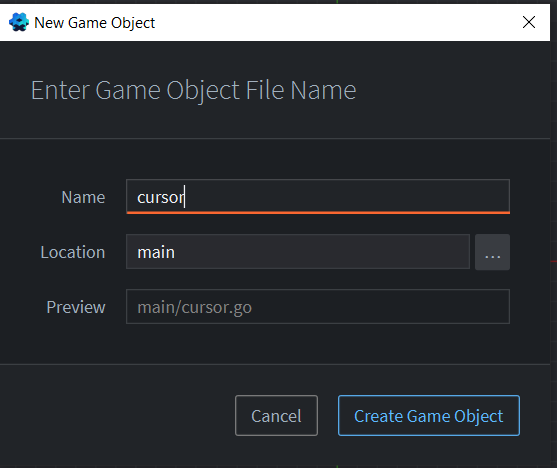Click the empty right side of Location field
The image size is (557, 468).
coord(327,252)
